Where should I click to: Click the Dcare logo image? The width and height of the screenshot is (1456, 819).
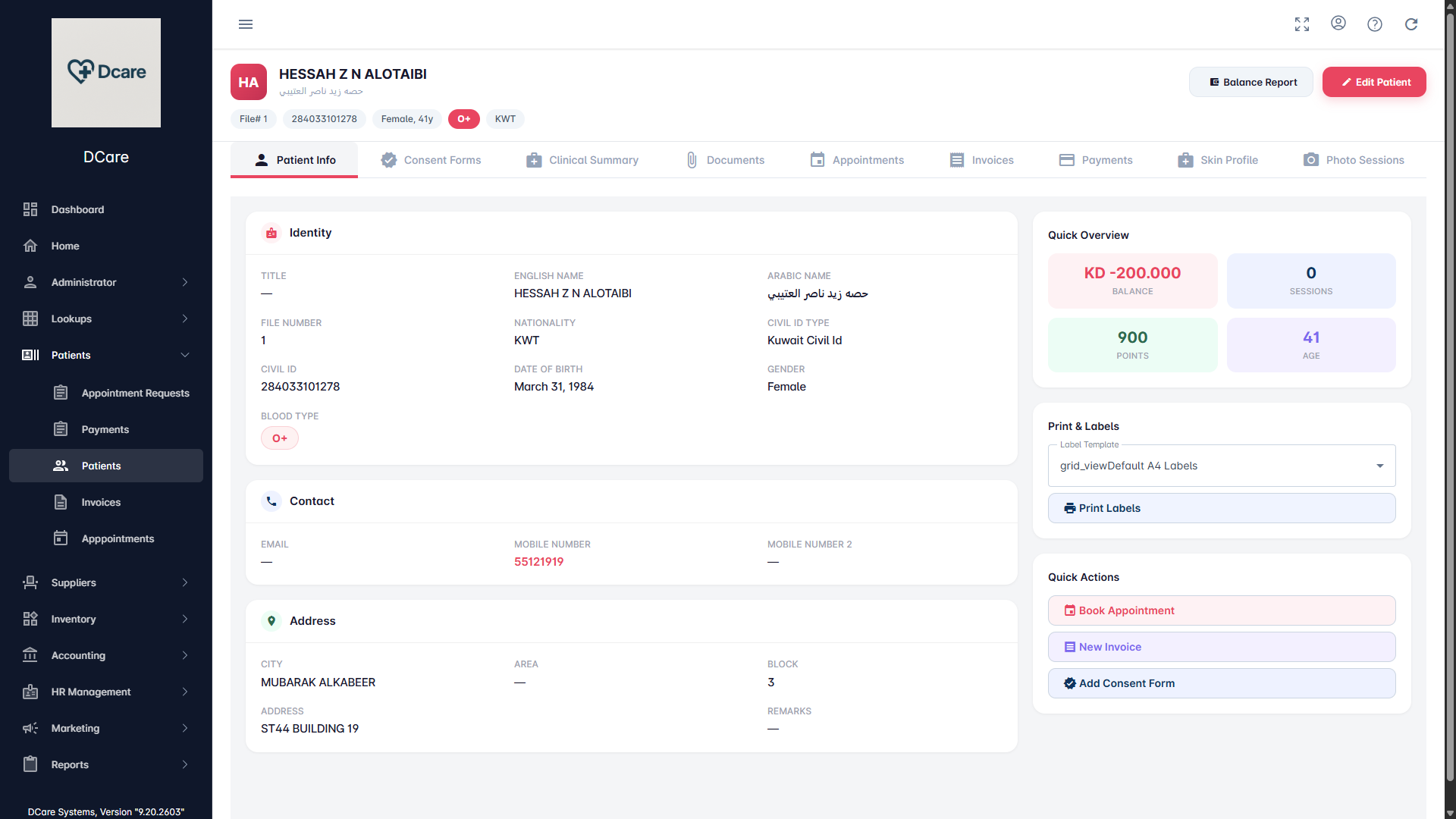click(x=106, y=73)
